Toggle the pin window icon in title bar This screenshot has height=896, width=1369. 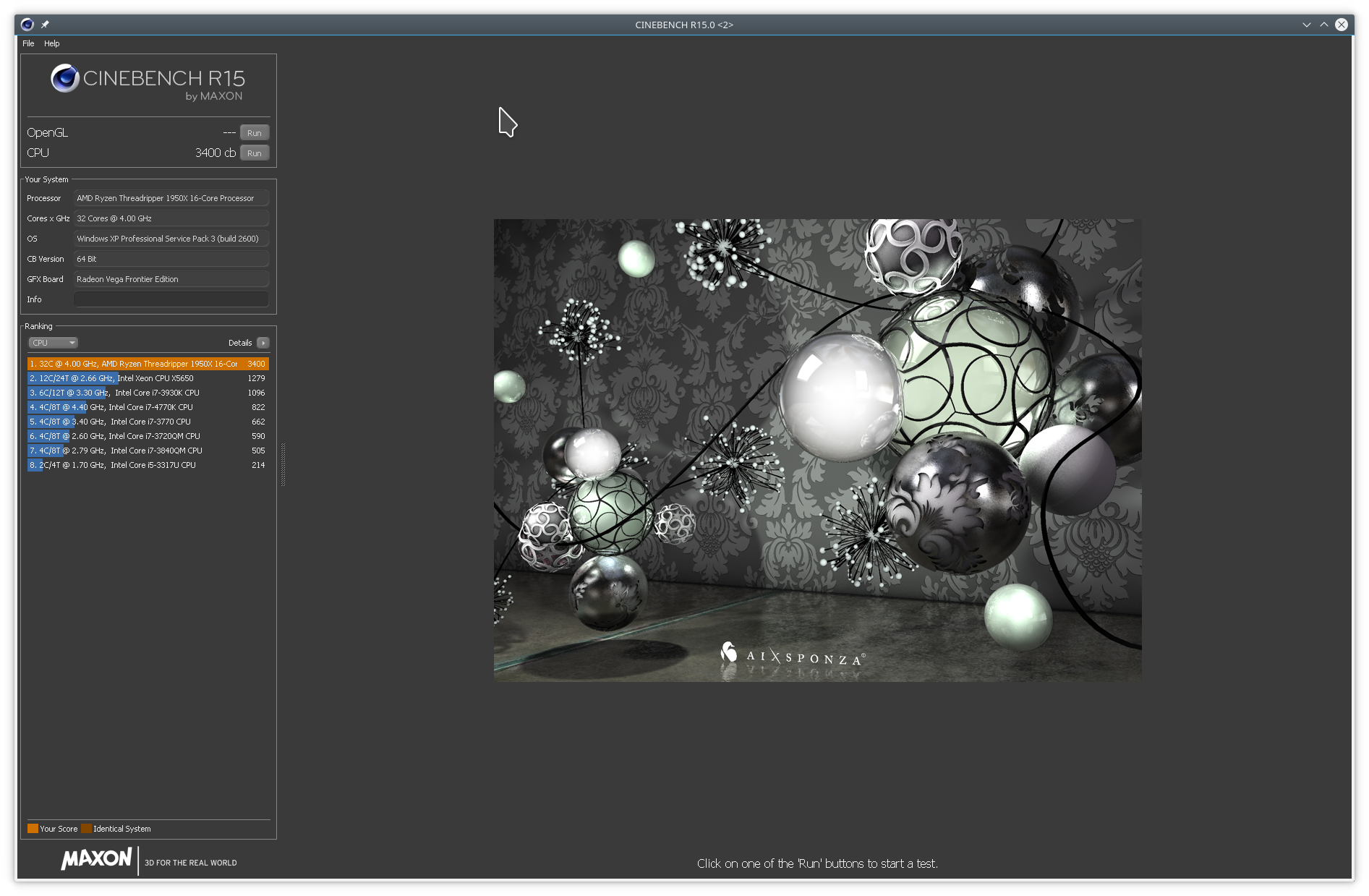pos(45,25)
